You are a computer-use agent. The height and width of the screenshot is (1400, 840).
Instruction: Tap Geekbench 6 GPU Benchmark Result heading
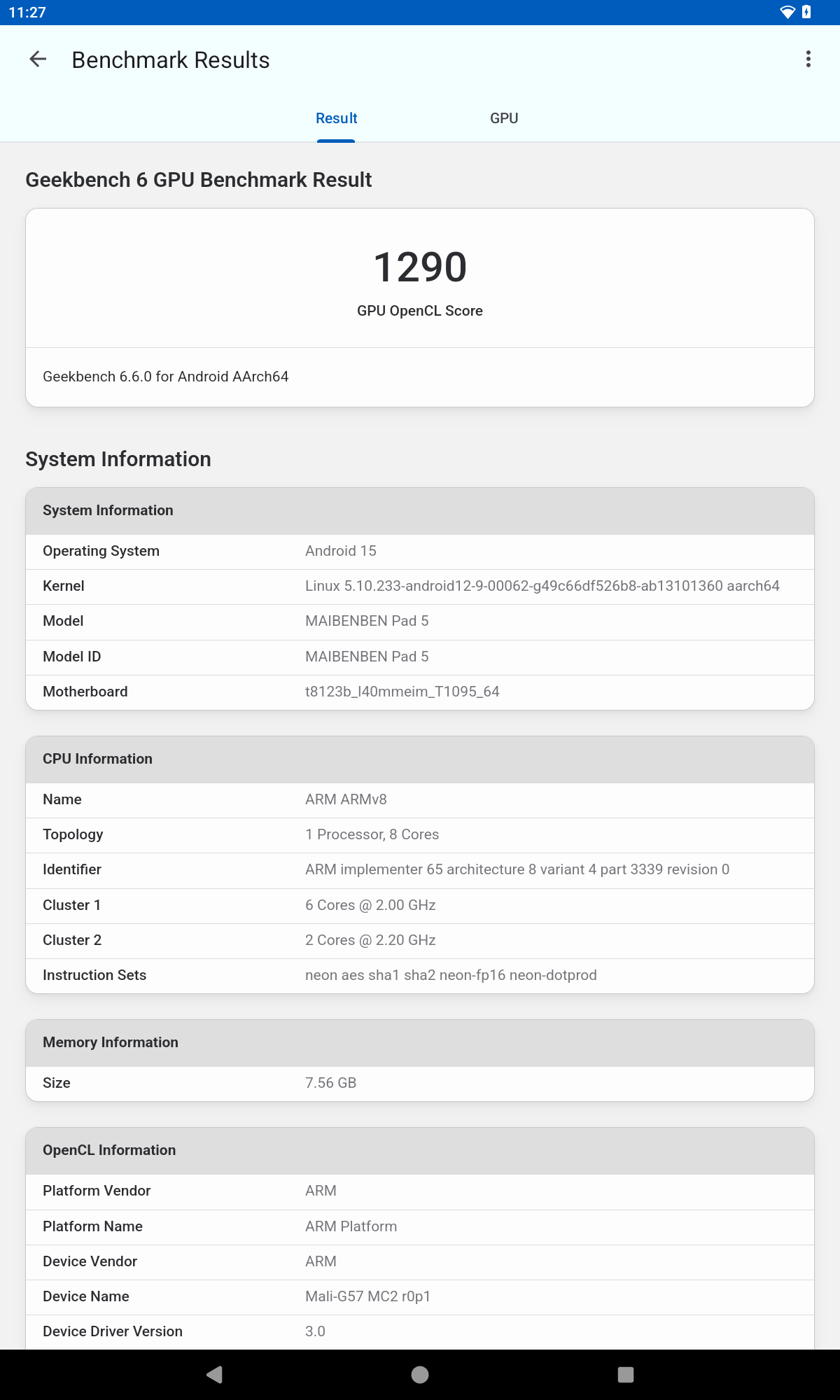pos(199,180)
